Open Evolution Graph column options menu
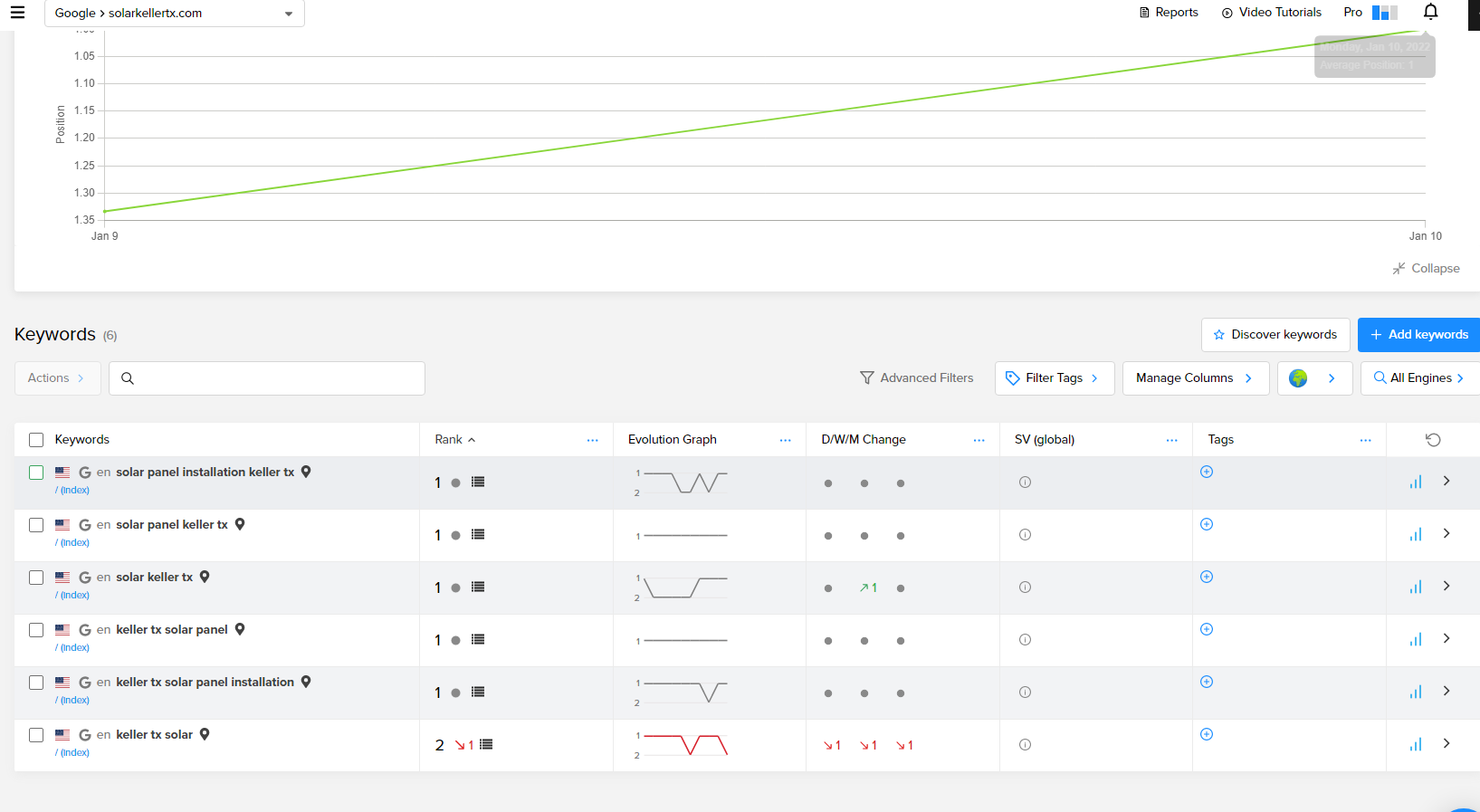 coord(785,440)
